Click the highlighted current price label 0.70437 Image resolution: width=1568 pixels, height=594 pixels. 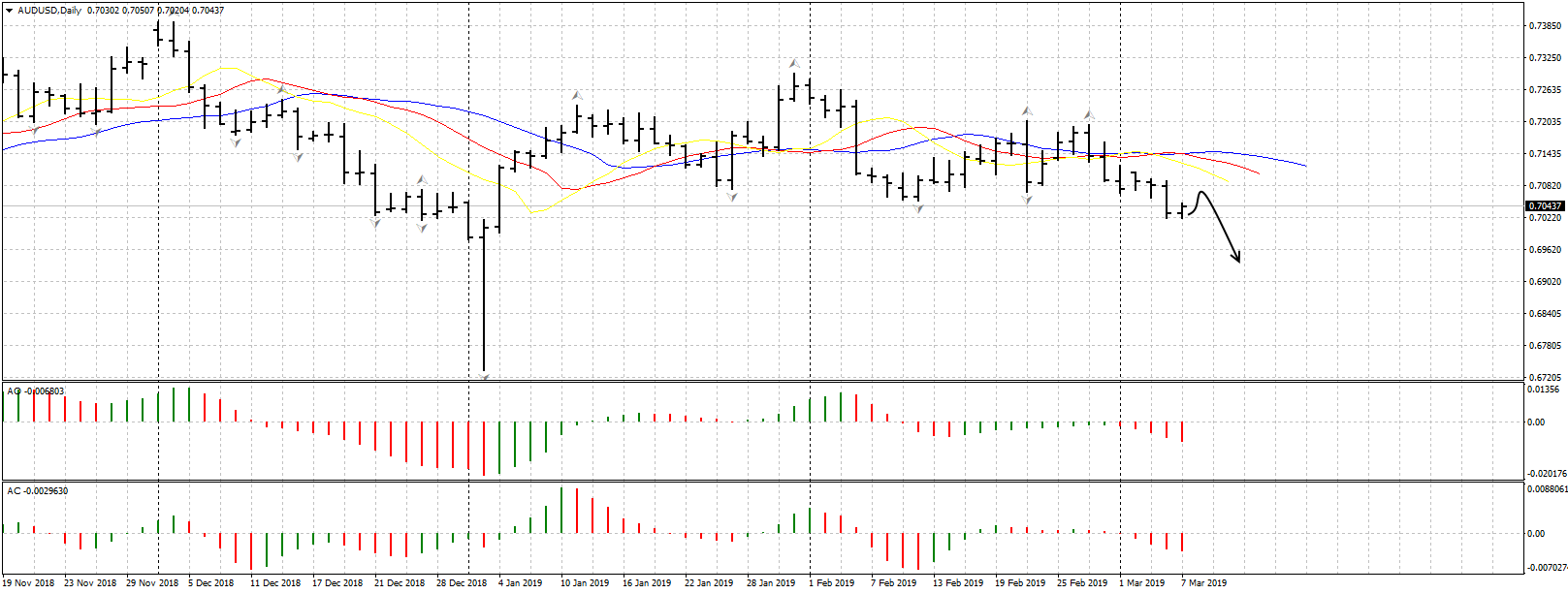pyautogui.click(x=1545, y=206)
